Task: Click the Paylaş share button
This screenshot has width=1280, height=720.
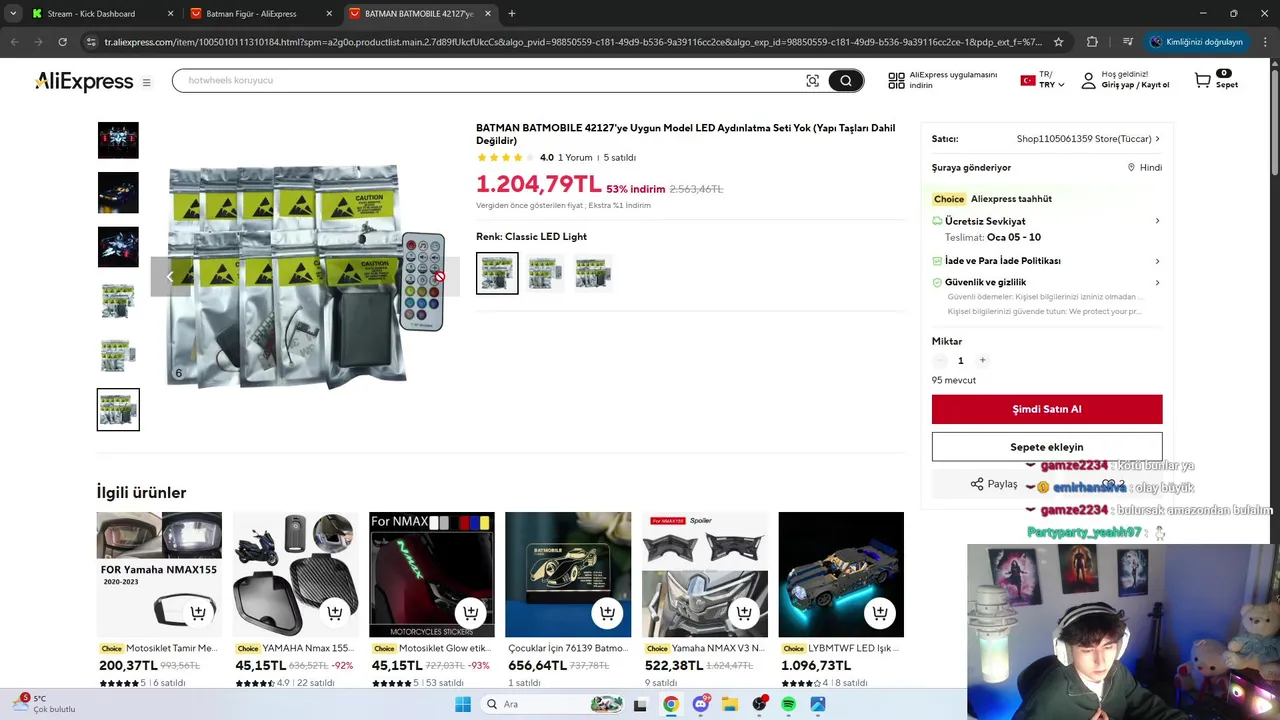Action: [x=994, y=484]
